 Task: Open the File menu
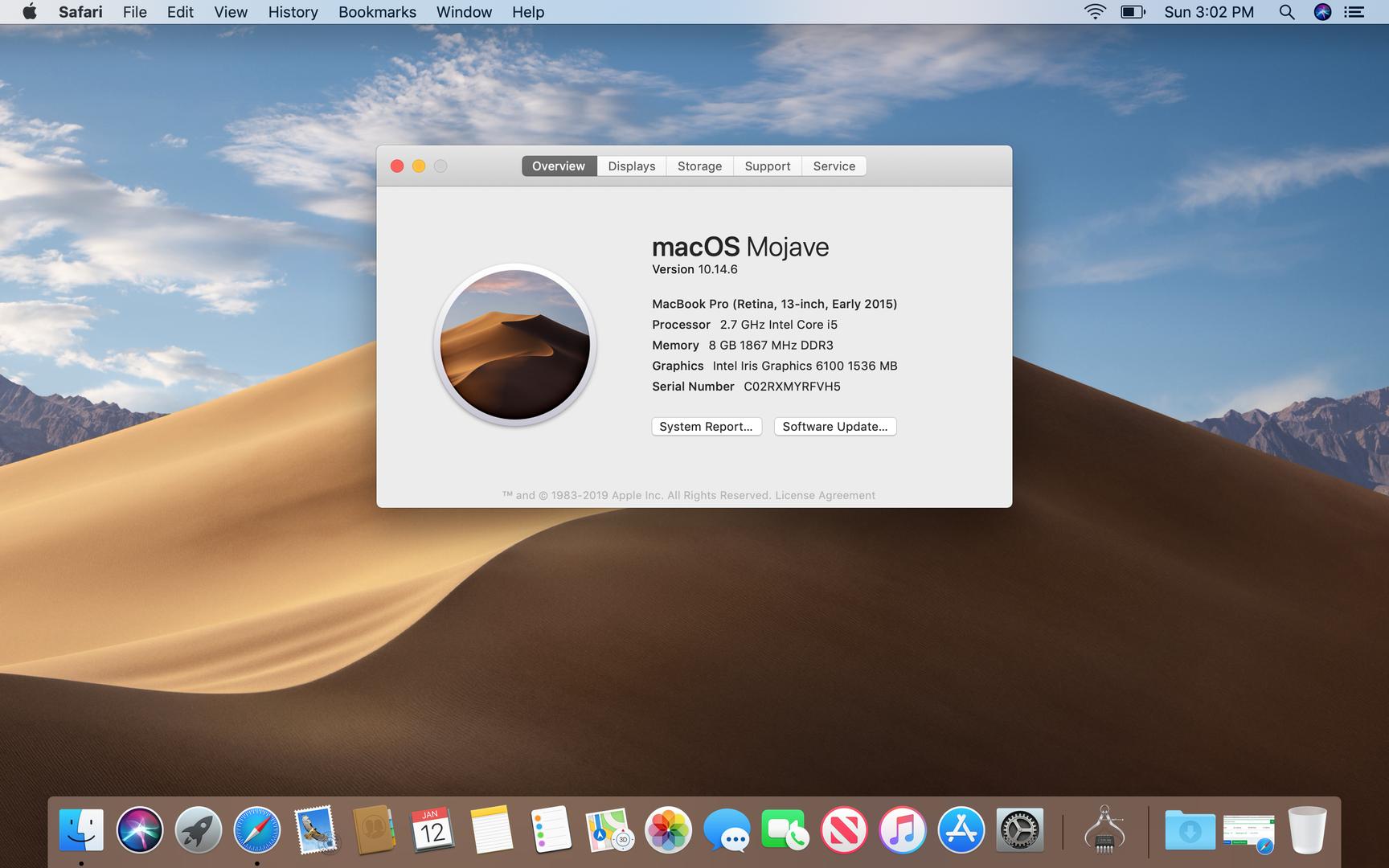[x=134, y=12]
